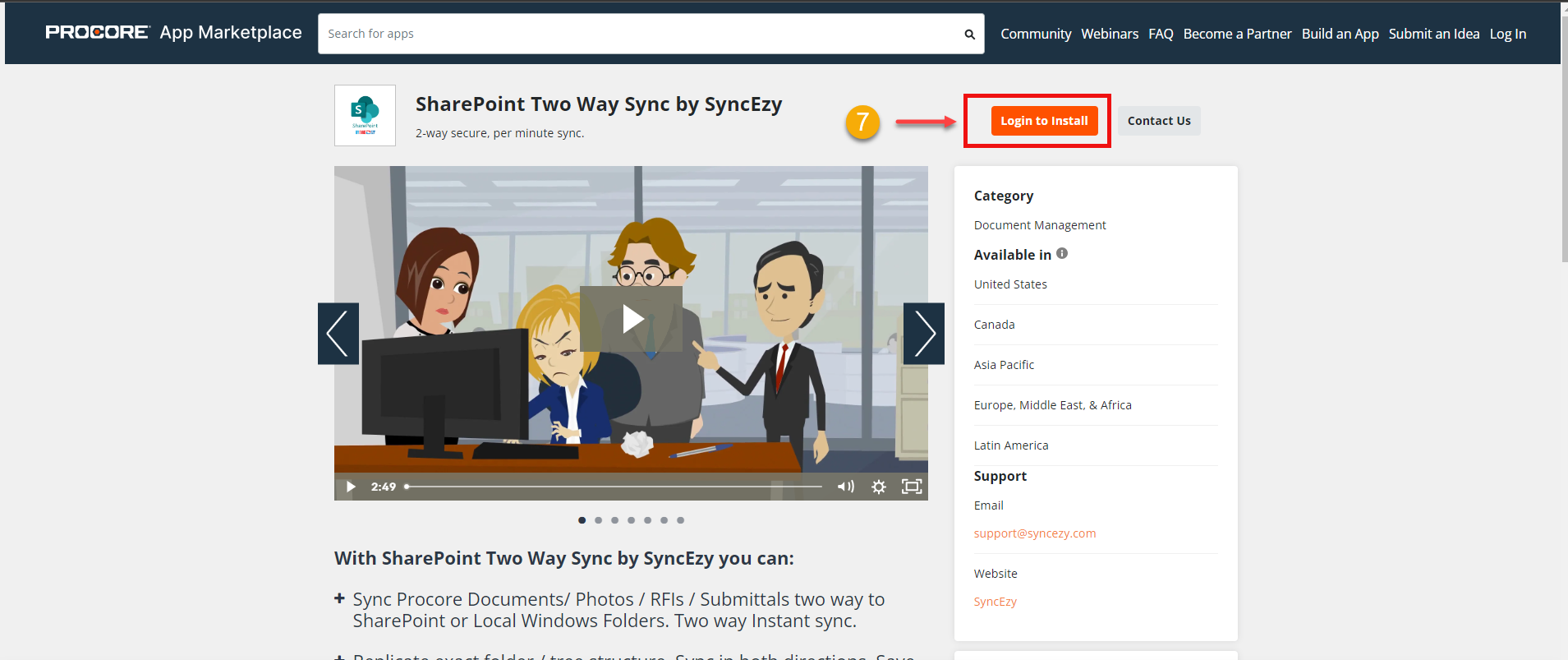This screenshot has width=1568, height=660.
Task: Click Log In in the header
Action: [x=1508, y=34]
